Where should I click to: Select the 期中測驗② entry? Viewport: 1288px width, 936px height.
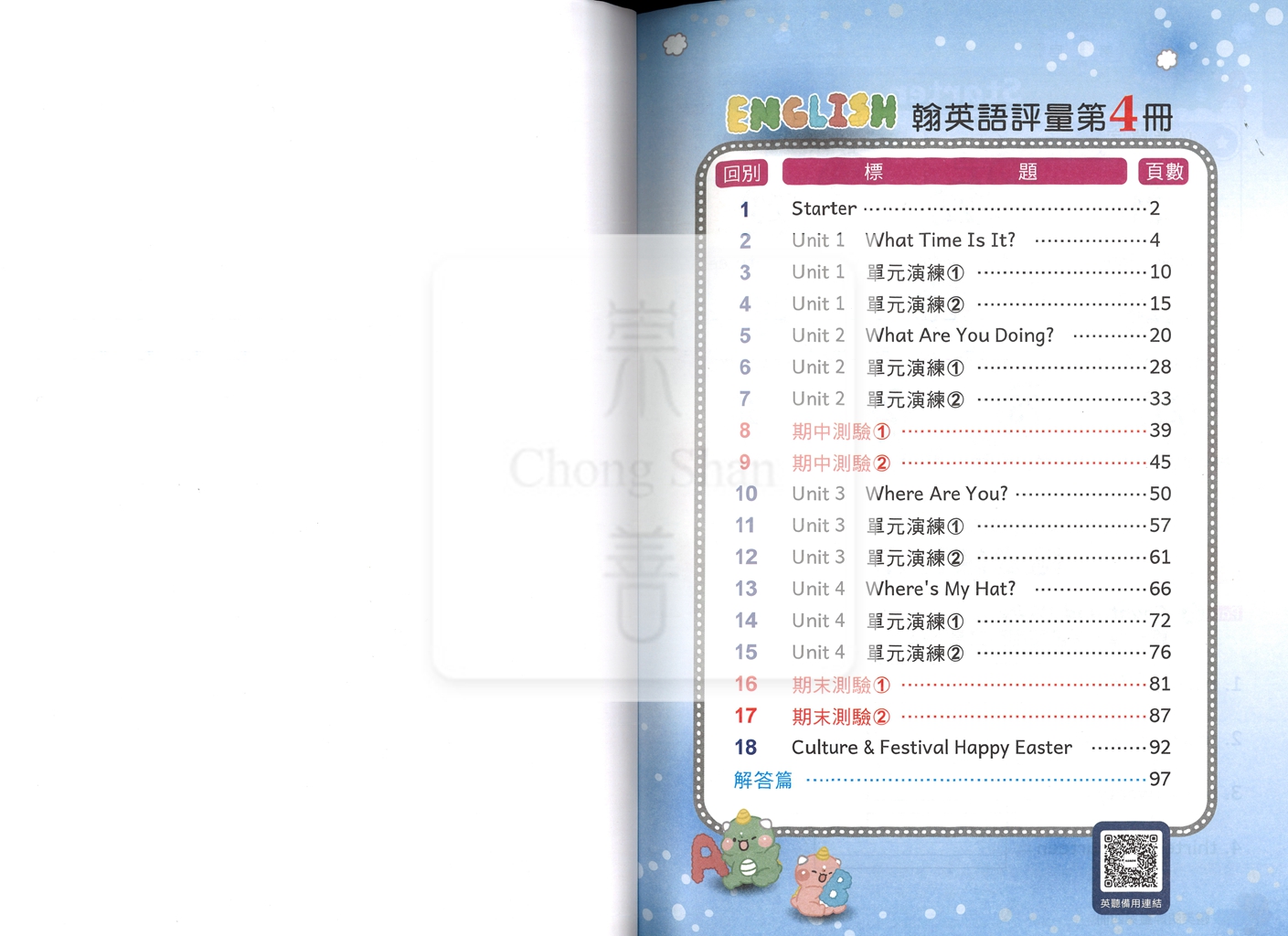pos(841,463)
